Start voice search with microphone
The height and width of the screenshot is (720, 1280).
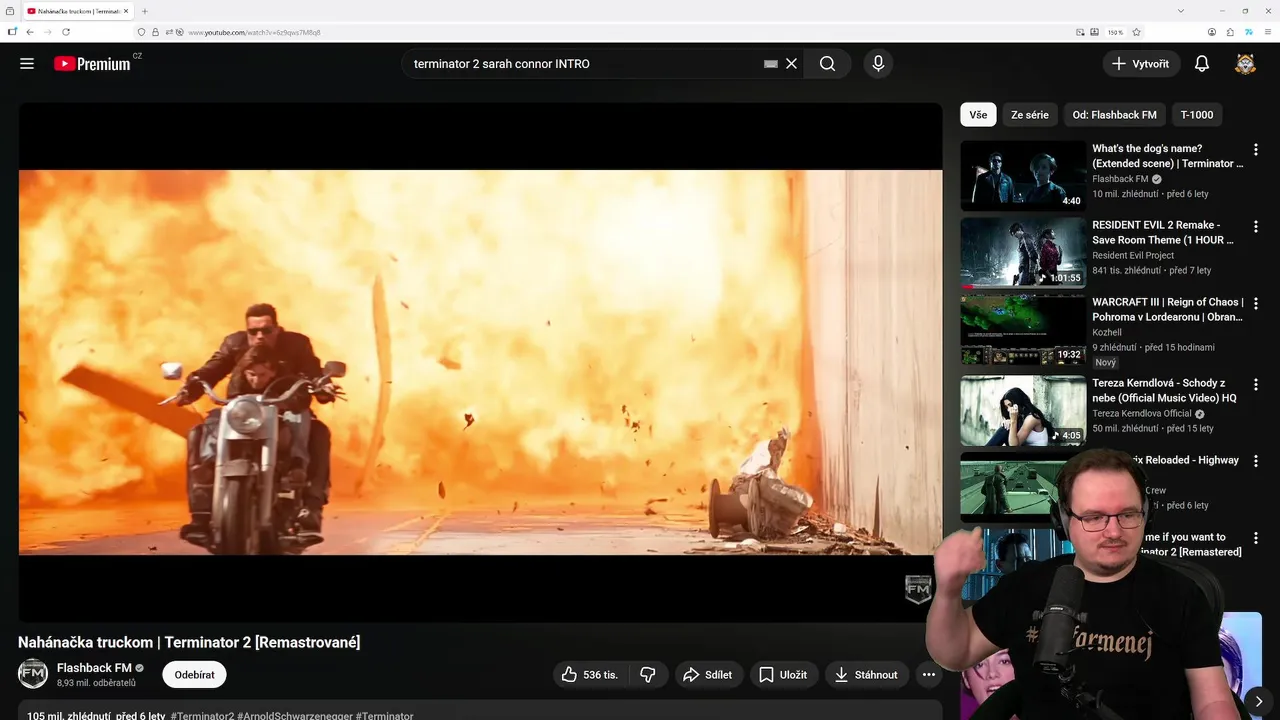coord(878,63)
